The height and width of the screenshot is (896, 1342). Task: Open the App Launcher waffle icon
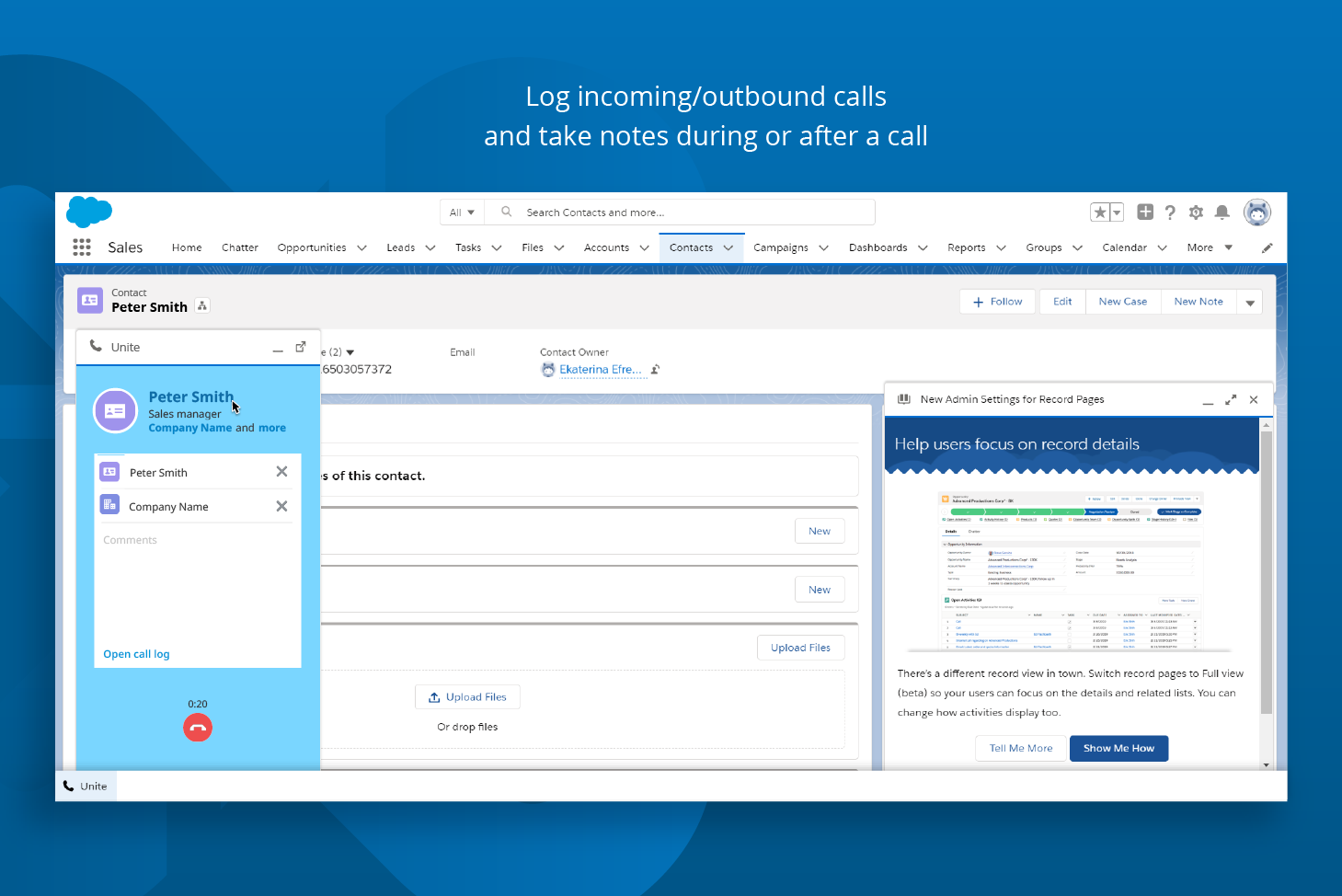coord(81,247)
